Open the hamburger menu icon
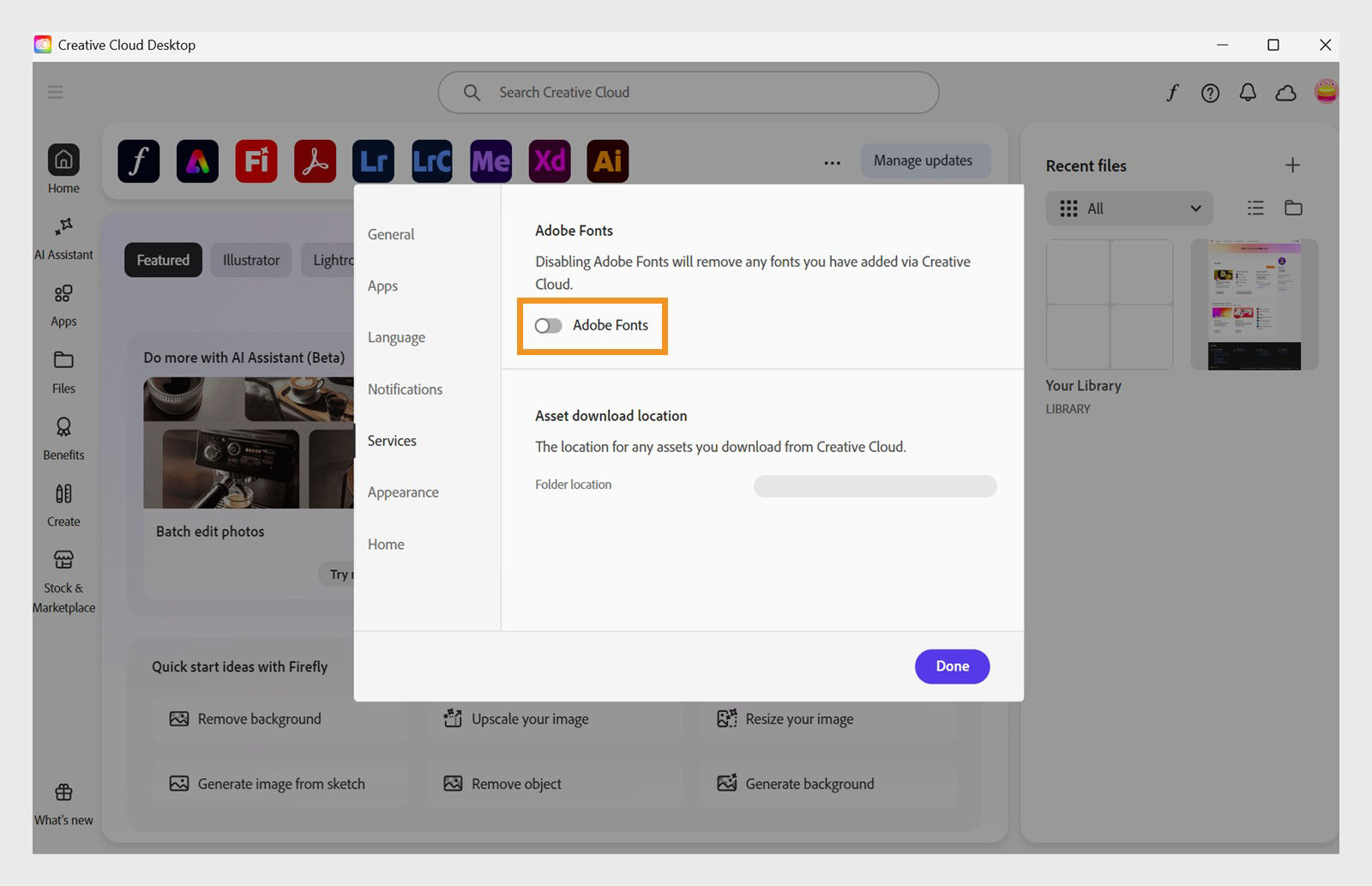Image resolution: width=1372 pixels, height=886 pixels. pyautogui.click(x=56, y=92)
